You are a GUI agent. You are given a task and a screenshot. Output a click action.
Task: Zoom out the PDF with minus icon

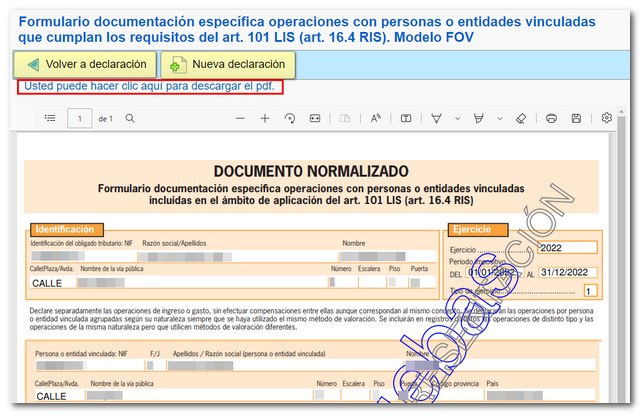pos(240,119)
